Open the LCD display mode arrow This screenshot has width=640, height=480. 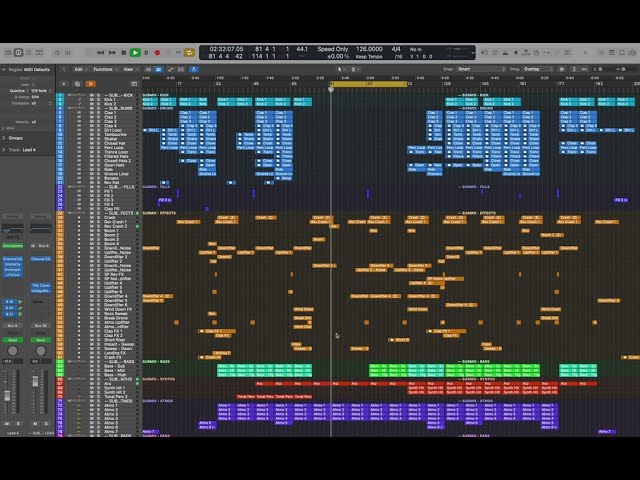(x=473, y=53)
